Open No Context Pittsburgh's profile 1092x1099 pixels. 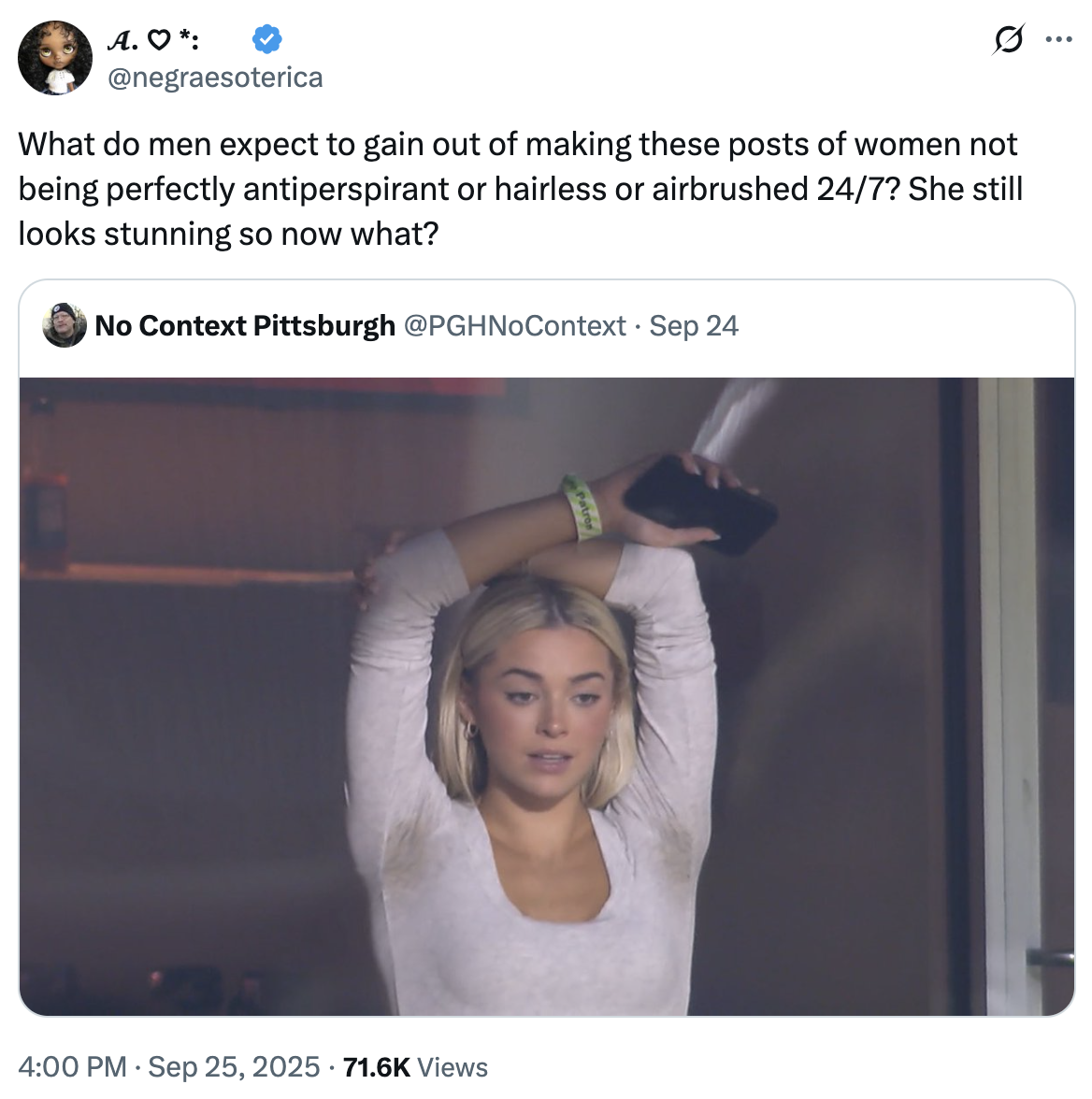(x=245, y=326)
